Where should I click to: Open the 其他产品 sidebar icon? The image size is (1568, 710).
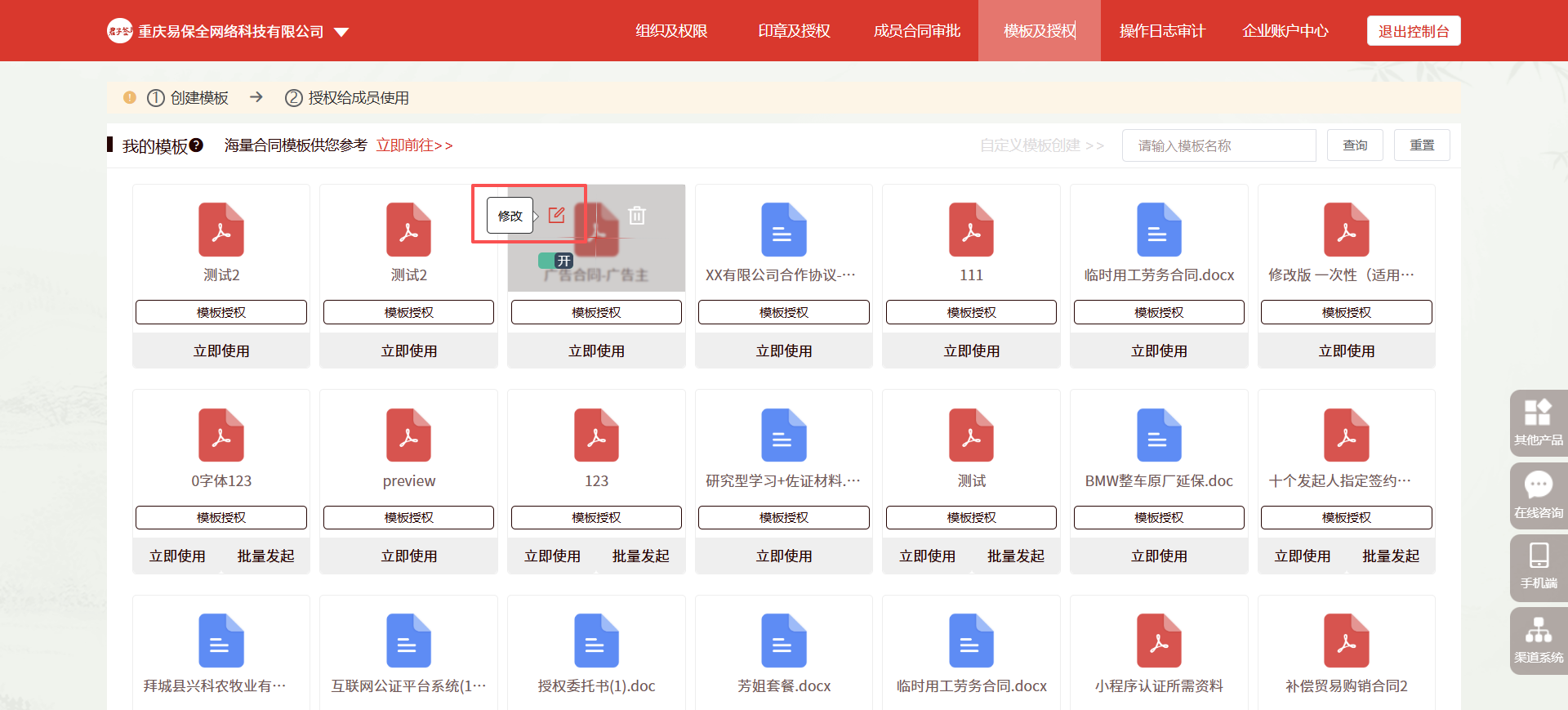(x=1538, y=422)
